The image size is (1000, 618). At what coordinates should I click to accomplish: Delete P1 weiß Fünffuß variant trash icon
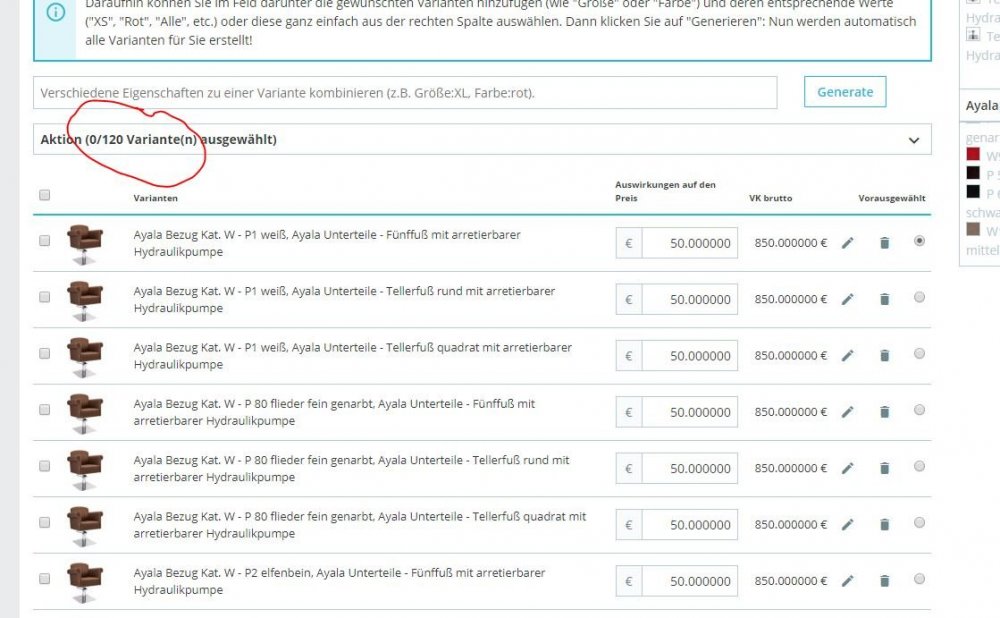(x=885, y=243)
